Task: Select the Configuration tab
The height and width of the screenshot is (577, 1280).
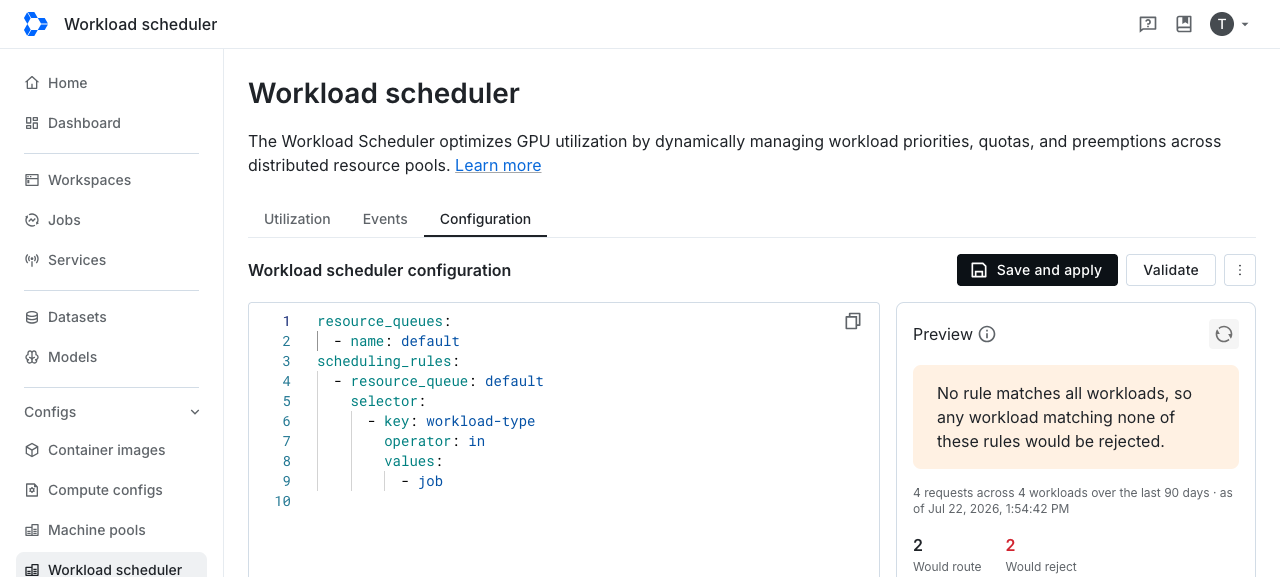Action: pos(485,219)
